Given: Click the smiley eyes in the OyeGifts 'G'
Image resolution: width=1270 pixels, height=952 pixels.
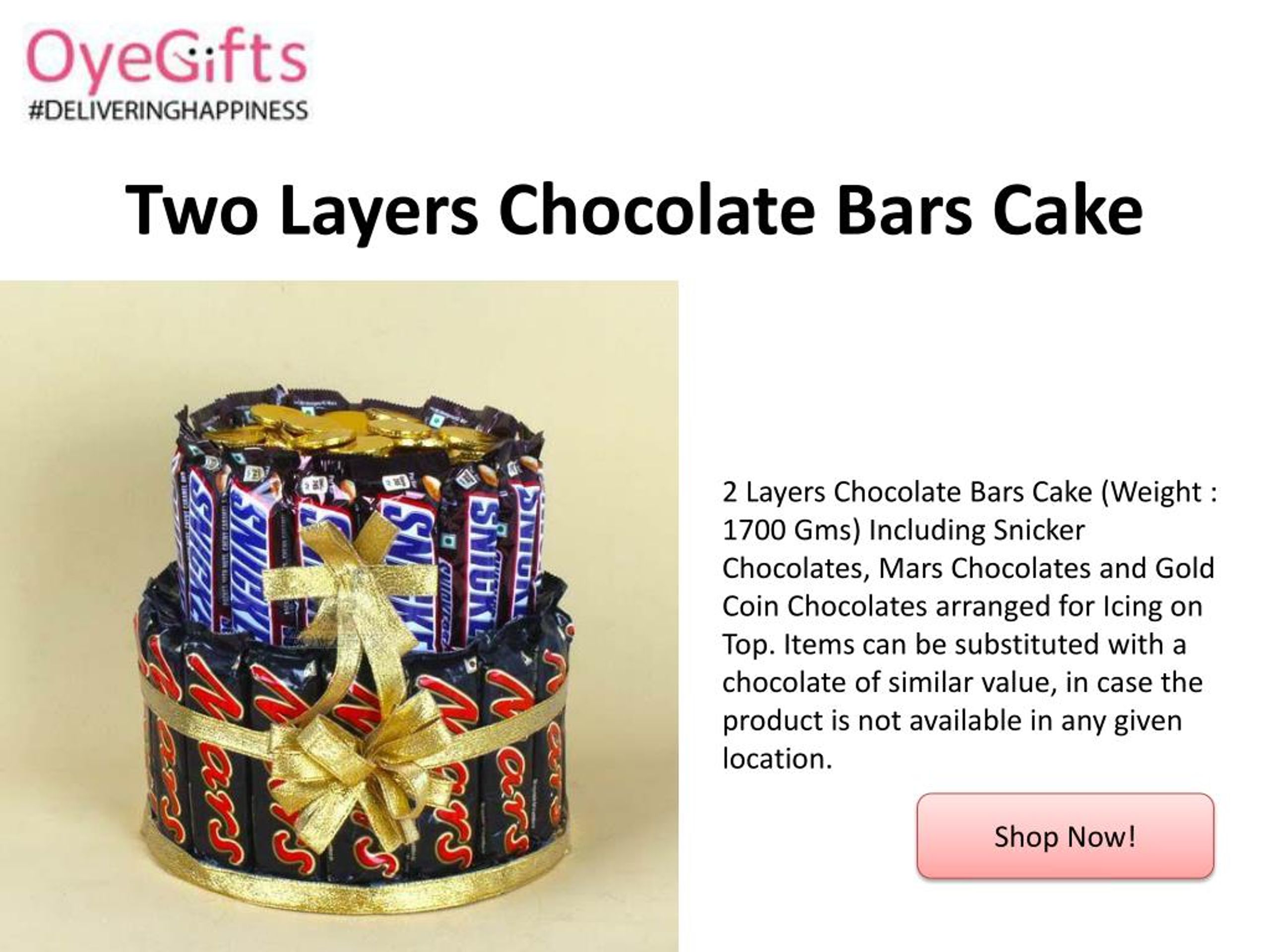Looking at the screenshot, I should tap(201, 52).
